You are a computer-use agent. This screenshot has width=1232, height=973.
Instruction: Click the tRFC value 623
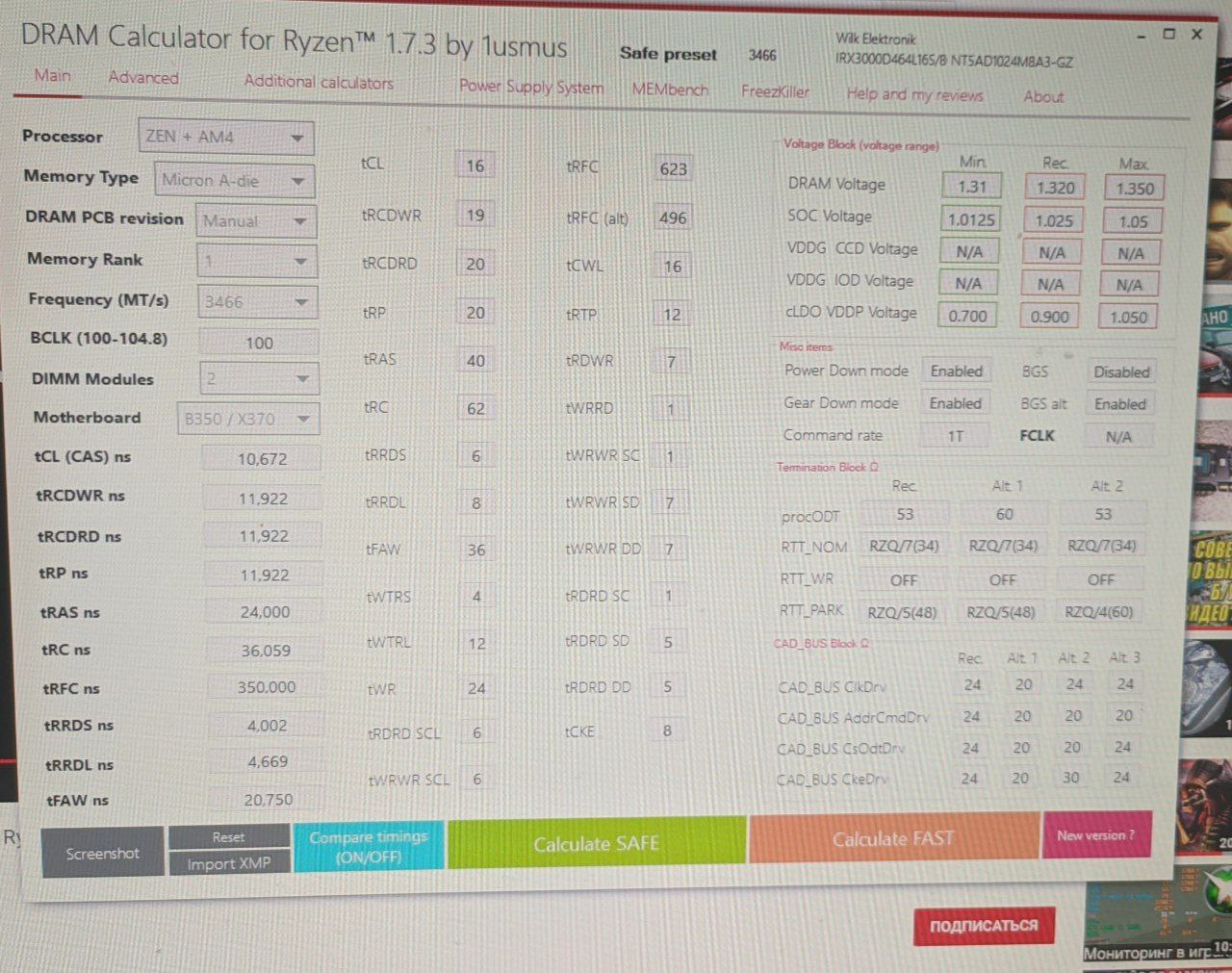pos(673,168)
